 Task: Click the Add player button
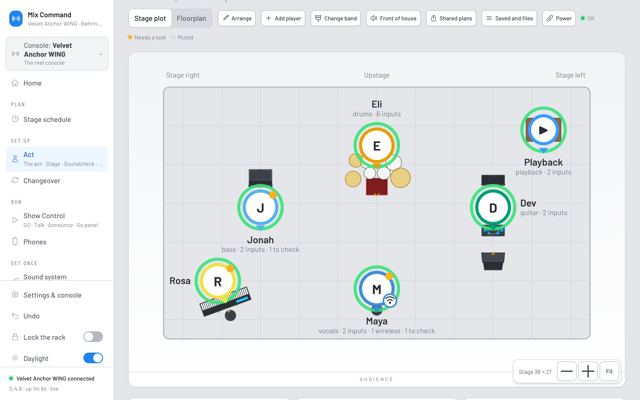click(283, 18)
